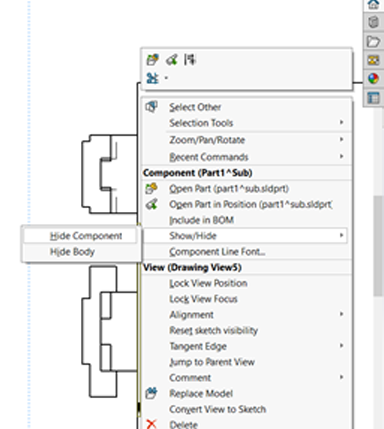
Task: Expand the Alignment submenu
Action: click(247, 314)
